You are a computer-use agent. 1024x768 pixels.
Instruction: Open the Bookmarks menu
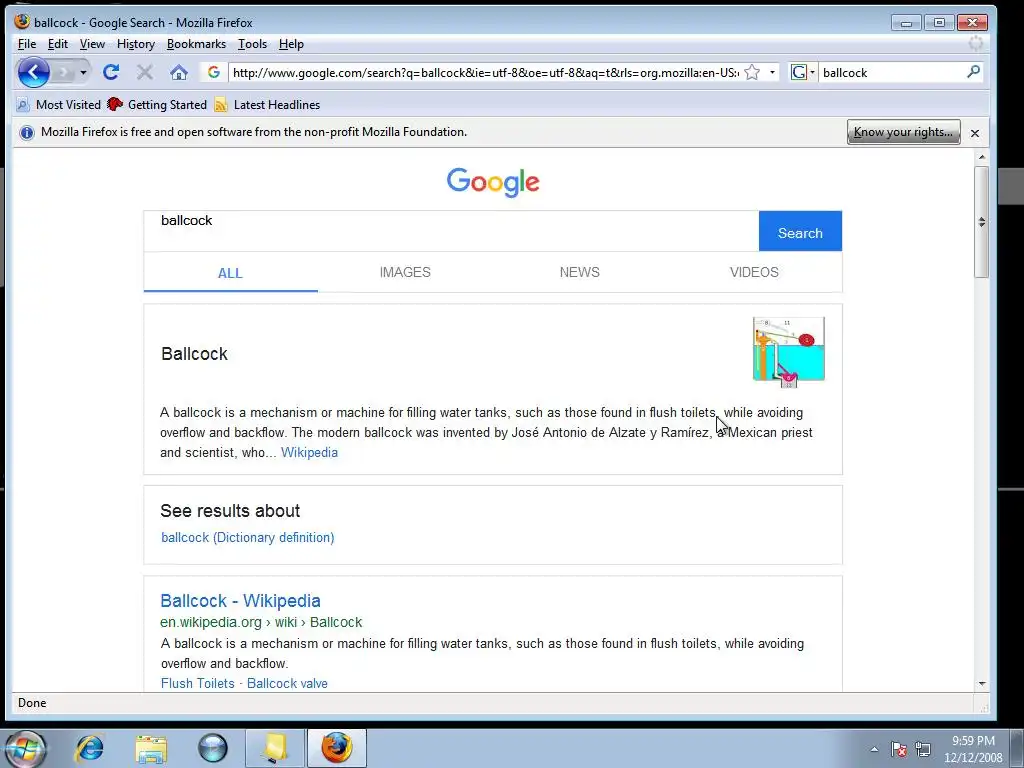tap(196, 44)
